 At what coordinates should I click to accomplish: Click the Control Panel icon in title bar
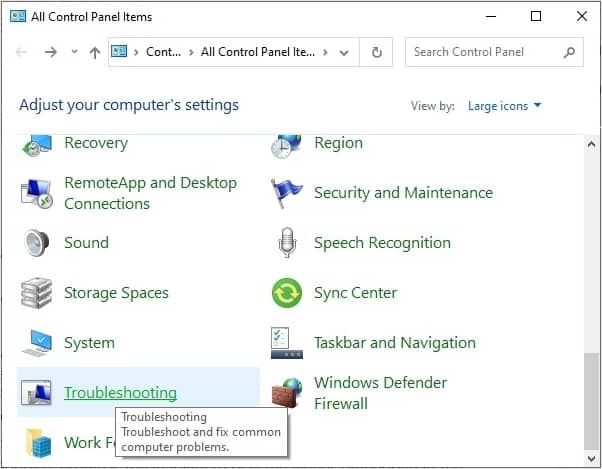(x=18, y=16)
